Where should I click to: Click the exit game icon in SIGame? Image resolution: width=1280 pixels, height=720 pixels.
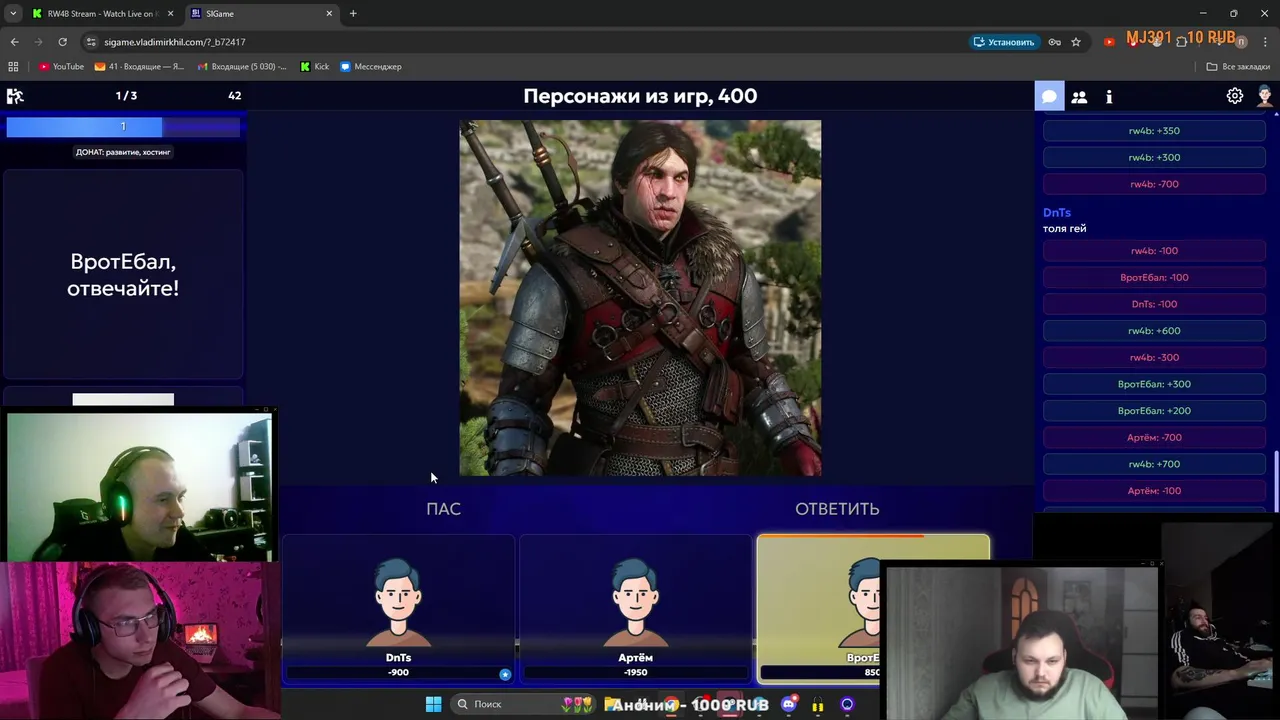tap(15, 96)
